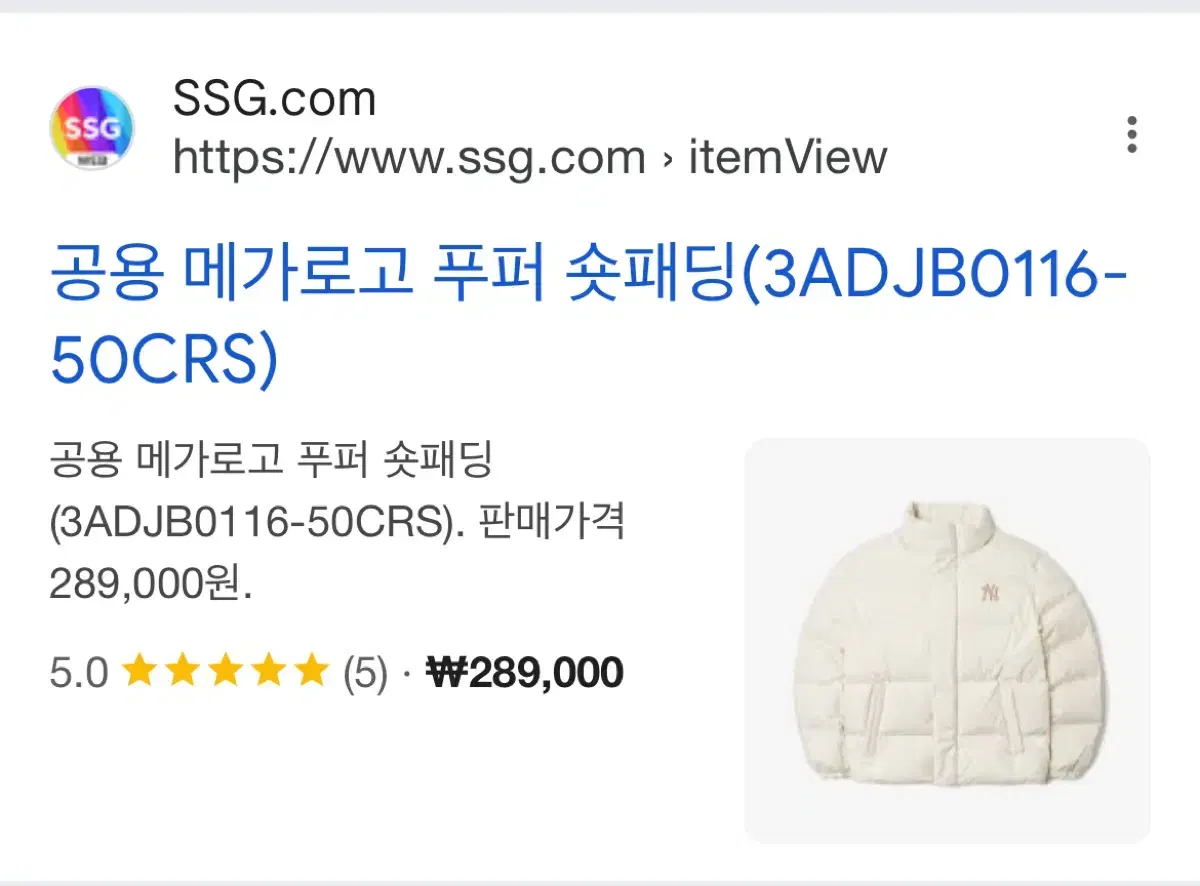Click the https://www.ssg.com URL text

(x=409, y=158)
